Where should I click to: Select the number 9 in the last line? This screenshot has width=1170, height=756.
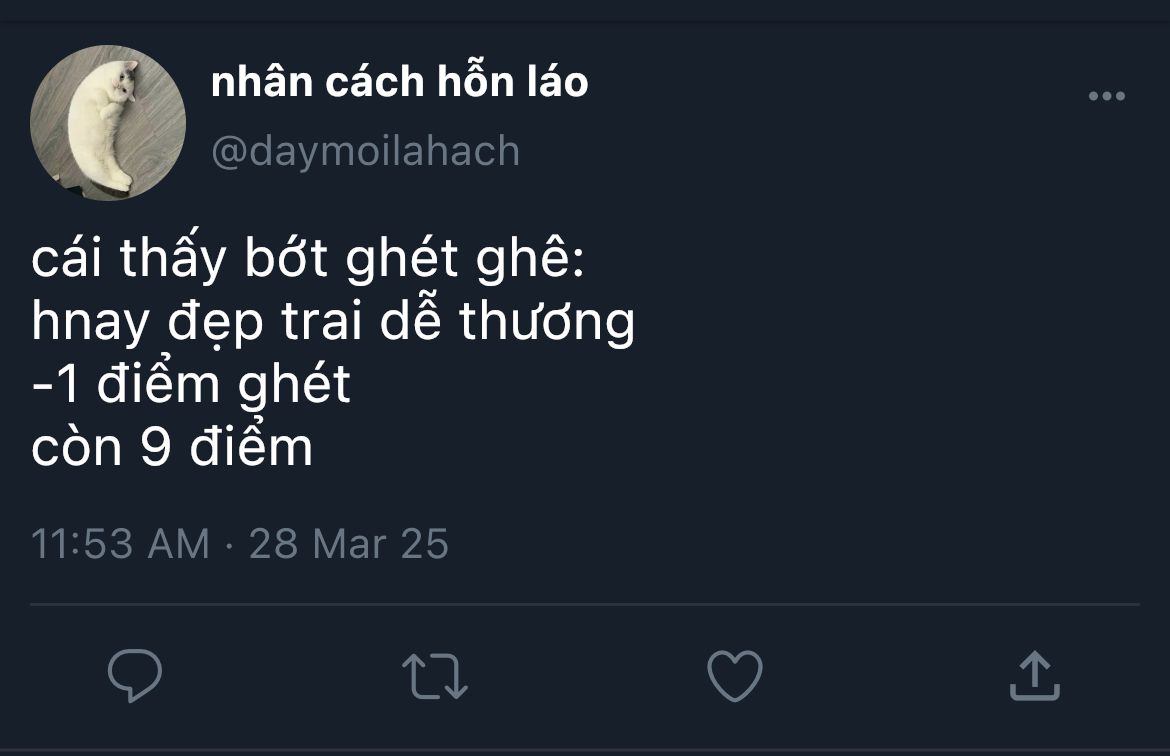pyautogui.click(x=156, y=448)
